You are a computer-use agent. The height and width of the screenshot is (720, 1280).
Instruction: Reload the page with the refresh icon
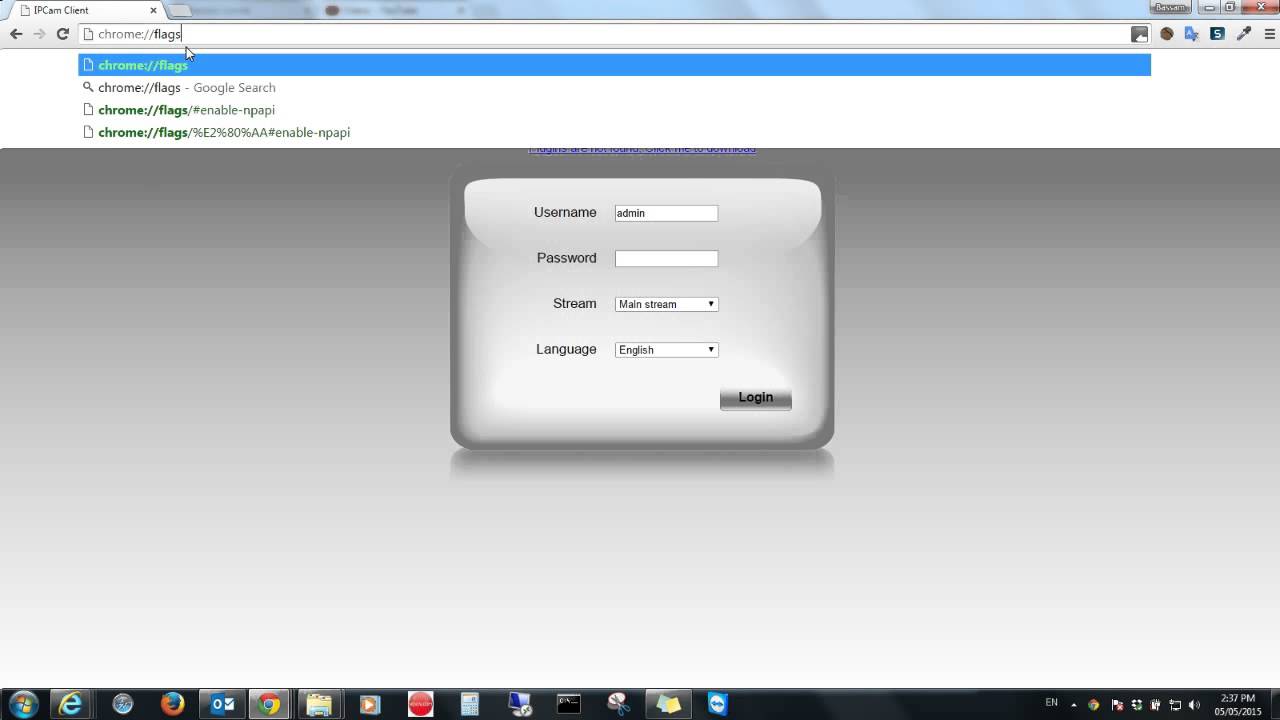62,34
